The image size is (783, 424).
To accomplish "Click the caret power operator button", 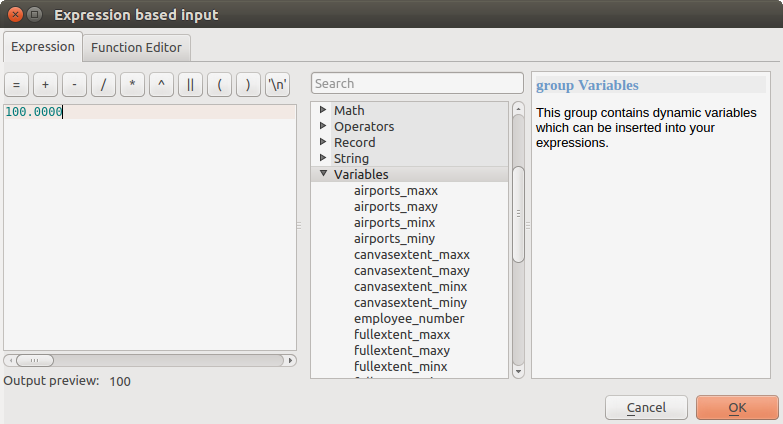I will (x=161, y=85).
